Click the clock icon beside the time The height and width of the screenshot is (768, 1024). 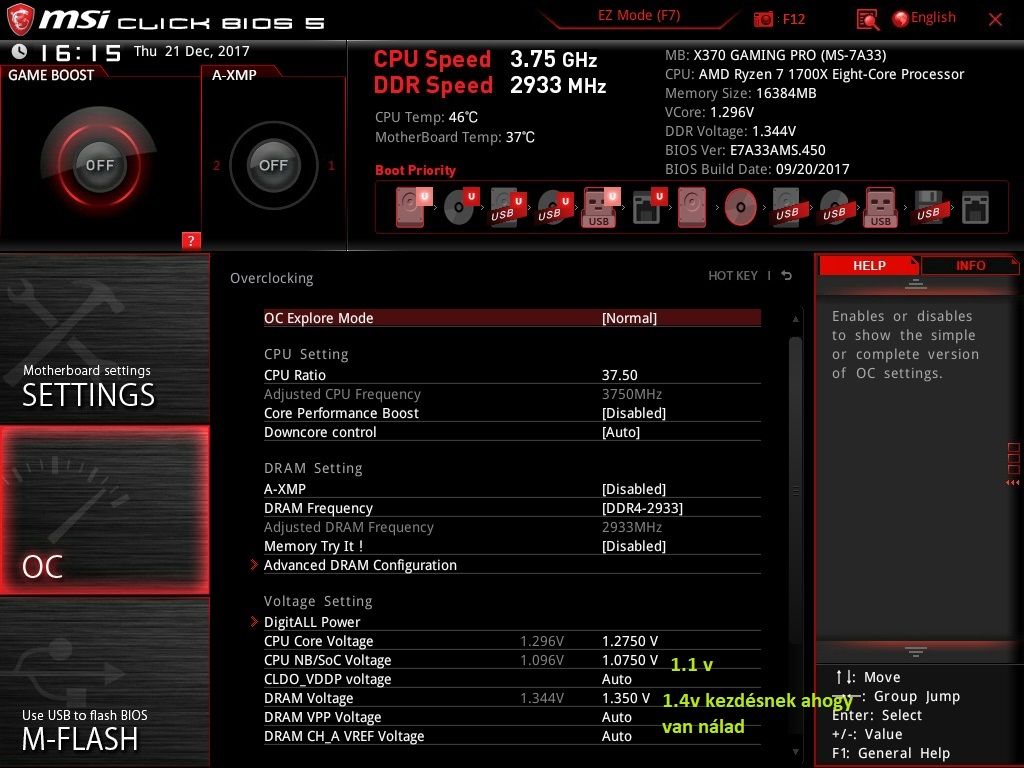click(20, 51)
